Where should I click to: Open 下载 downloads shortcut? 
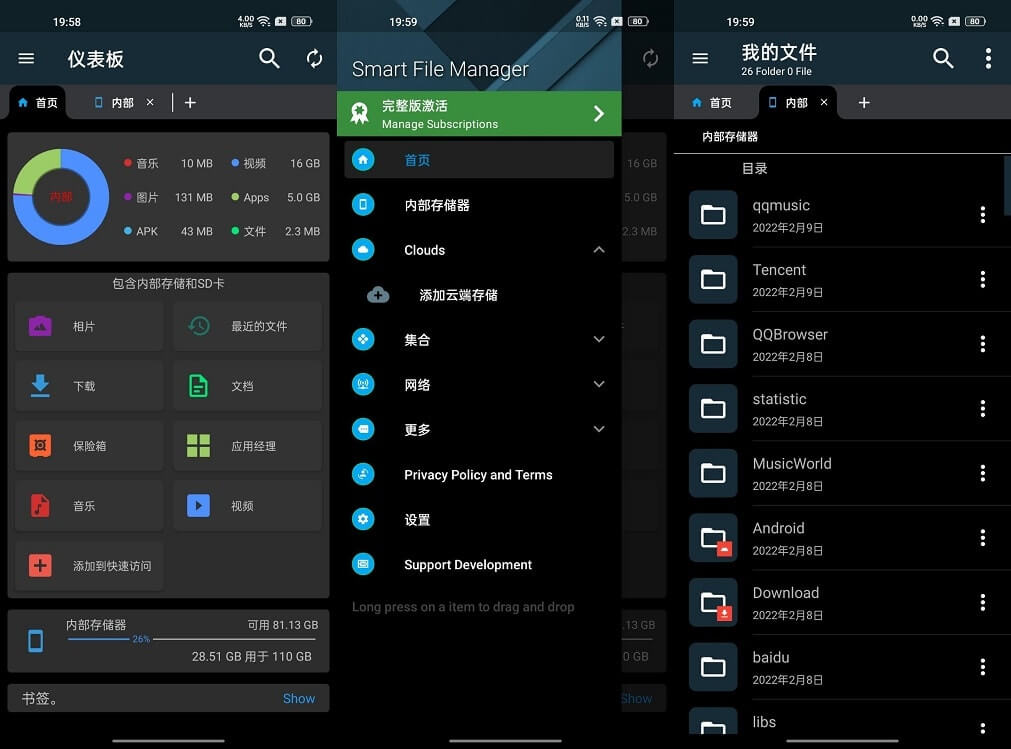(x=89, y=385)
